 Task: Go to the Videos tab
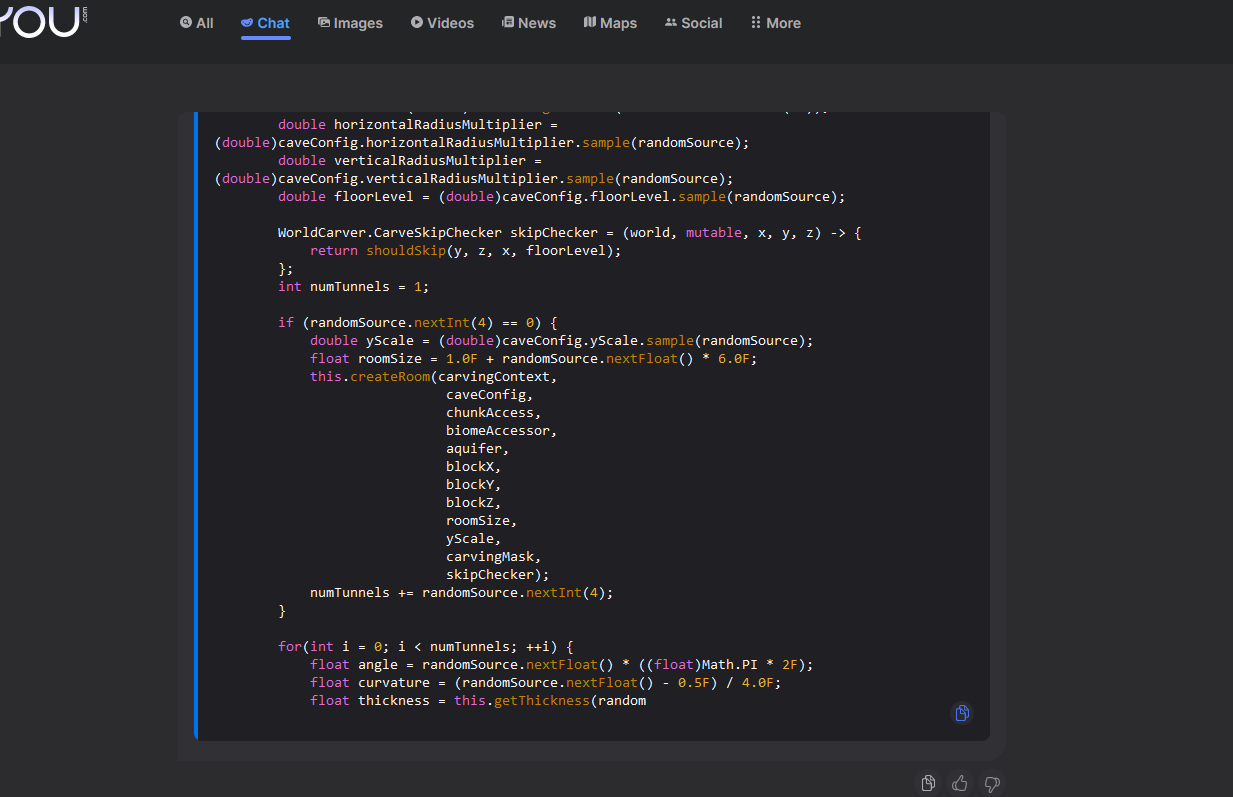[x=442, y=23]
